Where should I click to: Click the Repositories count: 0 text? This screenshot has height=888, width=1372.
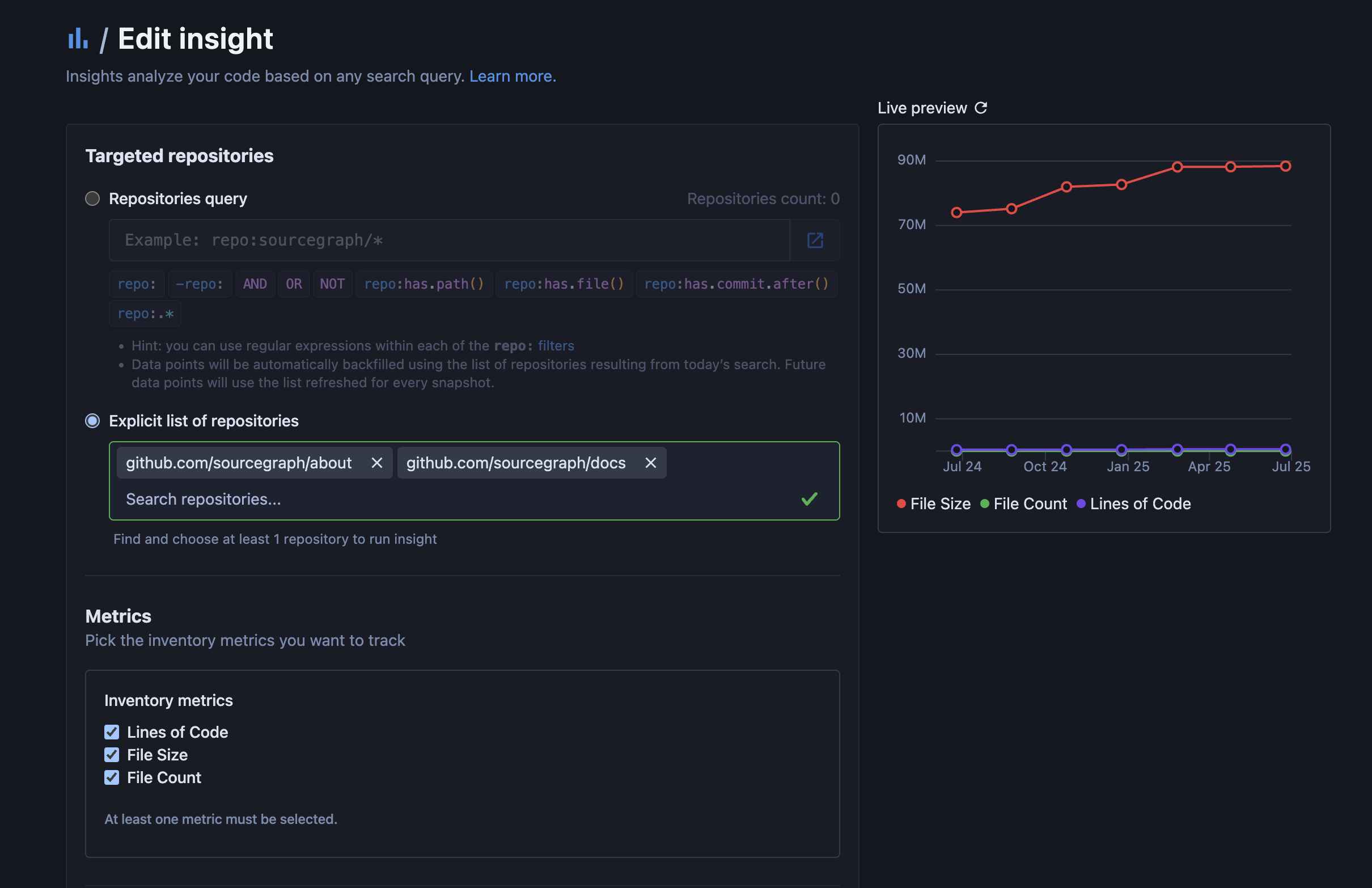click(763, 199)
